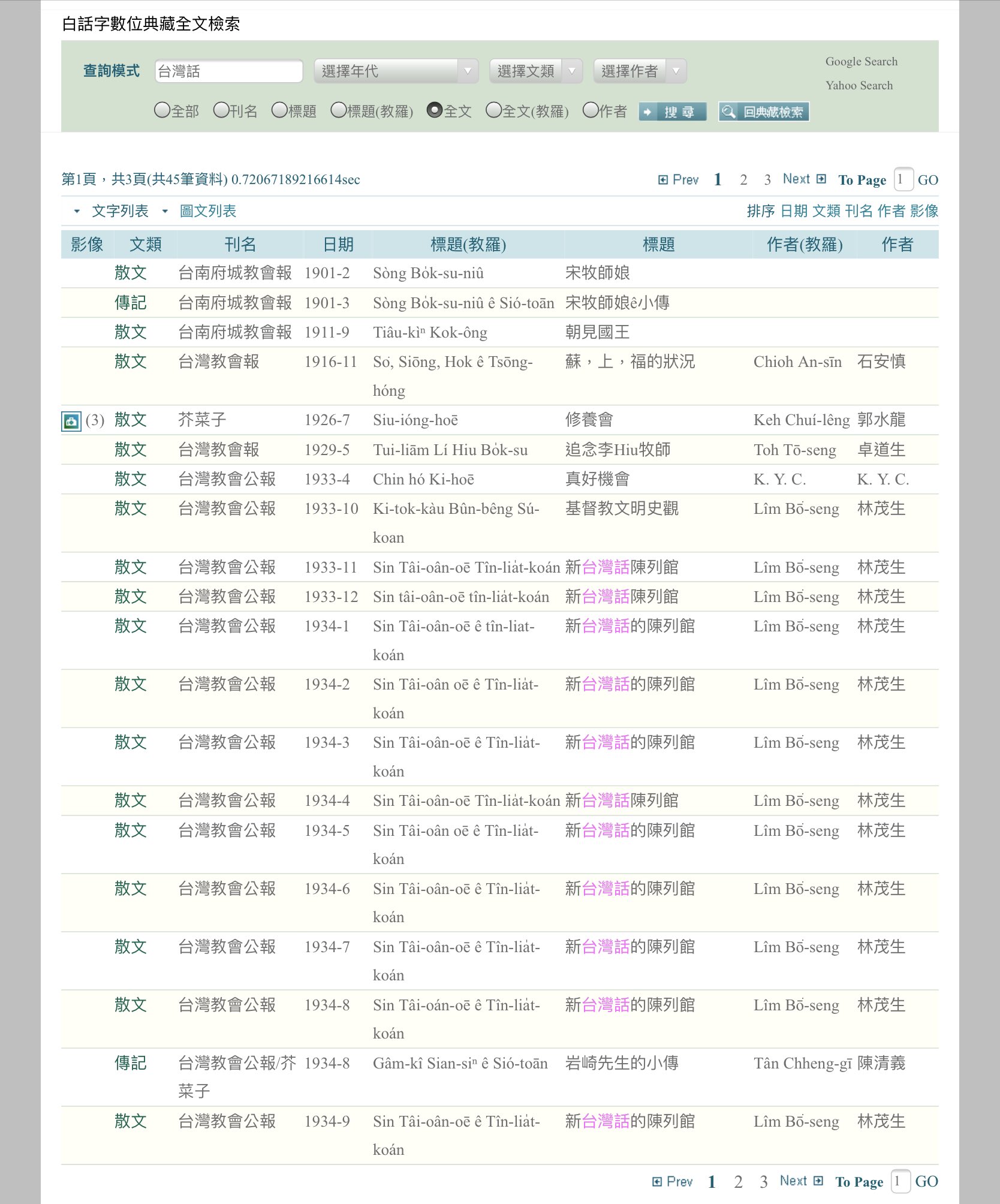The image size is (1000, 1204).
Task: Open the 選擇作者 dropdown
Action: tap(640, 71)
